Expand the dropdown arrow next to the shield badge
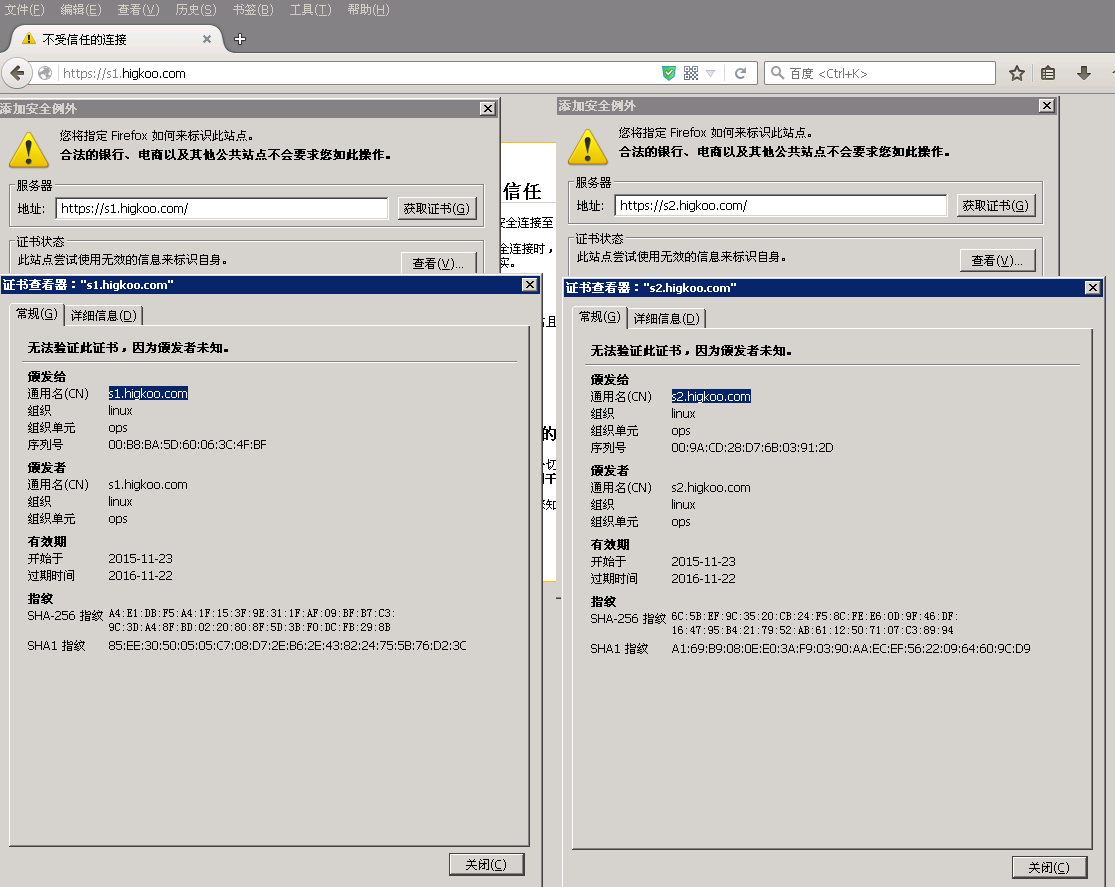The image size is (1115, 887). click(x=710, y=72)
